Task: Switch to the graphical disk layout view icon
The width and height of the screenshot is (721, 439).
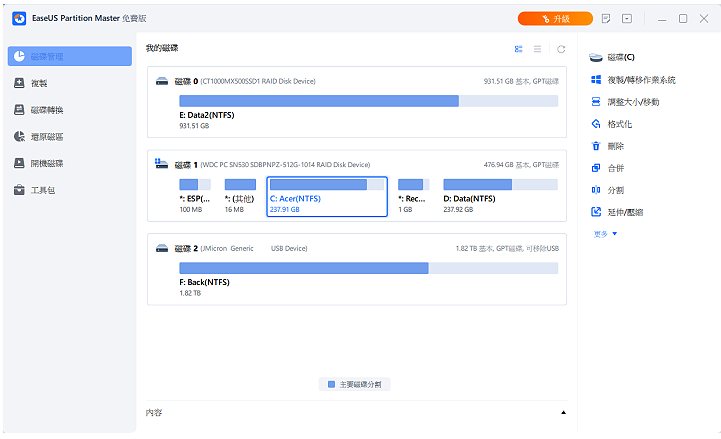Action: (x=519, y=49)
